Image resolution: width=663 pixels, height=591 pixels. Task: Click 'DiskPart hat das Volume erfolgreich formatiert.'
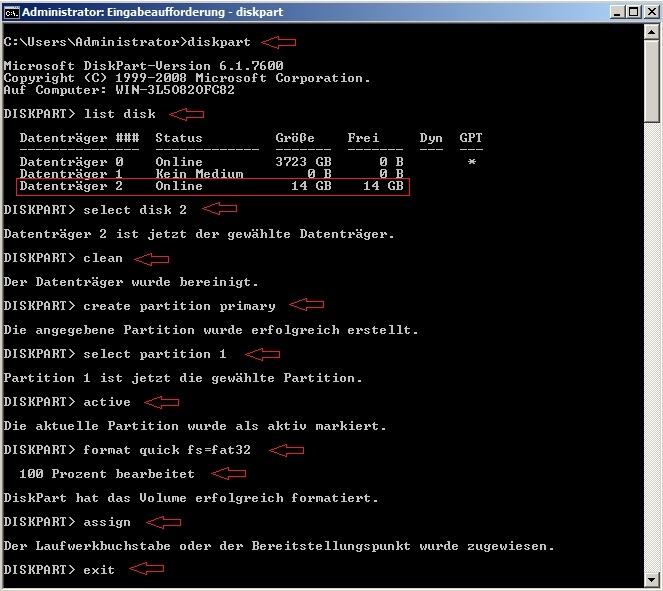[x=191, y=498]
